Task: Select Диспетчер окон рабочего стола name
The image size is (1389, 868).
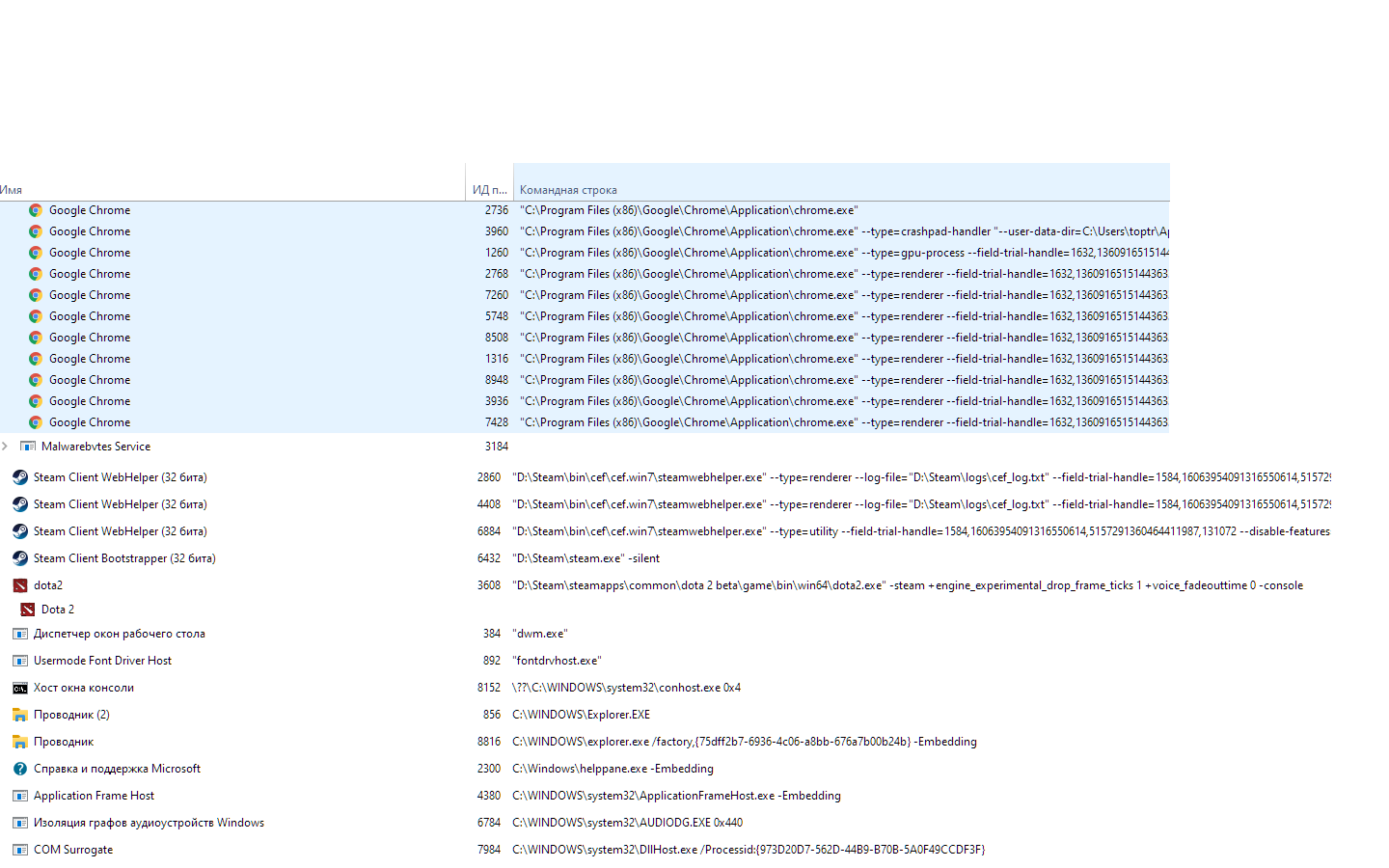Action: pyautogui.click(x=120, y=634)
